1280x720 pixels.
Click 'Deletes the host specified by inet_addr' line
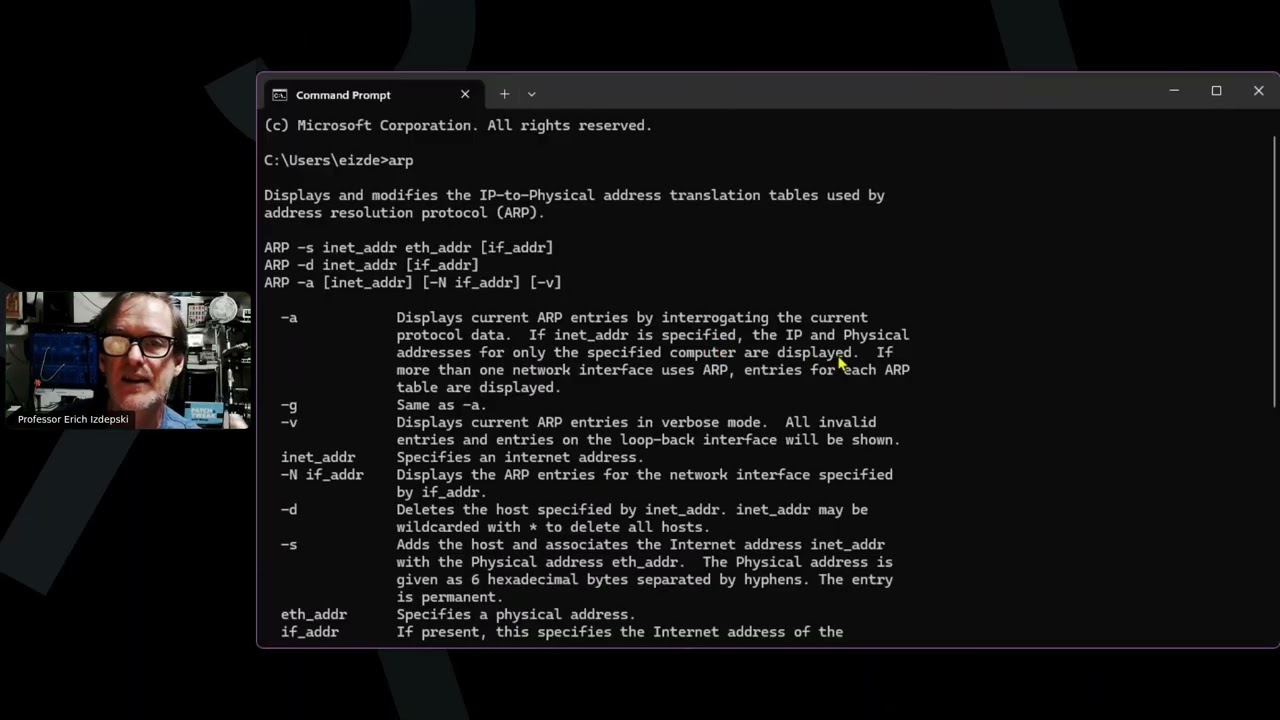point(632,510)
